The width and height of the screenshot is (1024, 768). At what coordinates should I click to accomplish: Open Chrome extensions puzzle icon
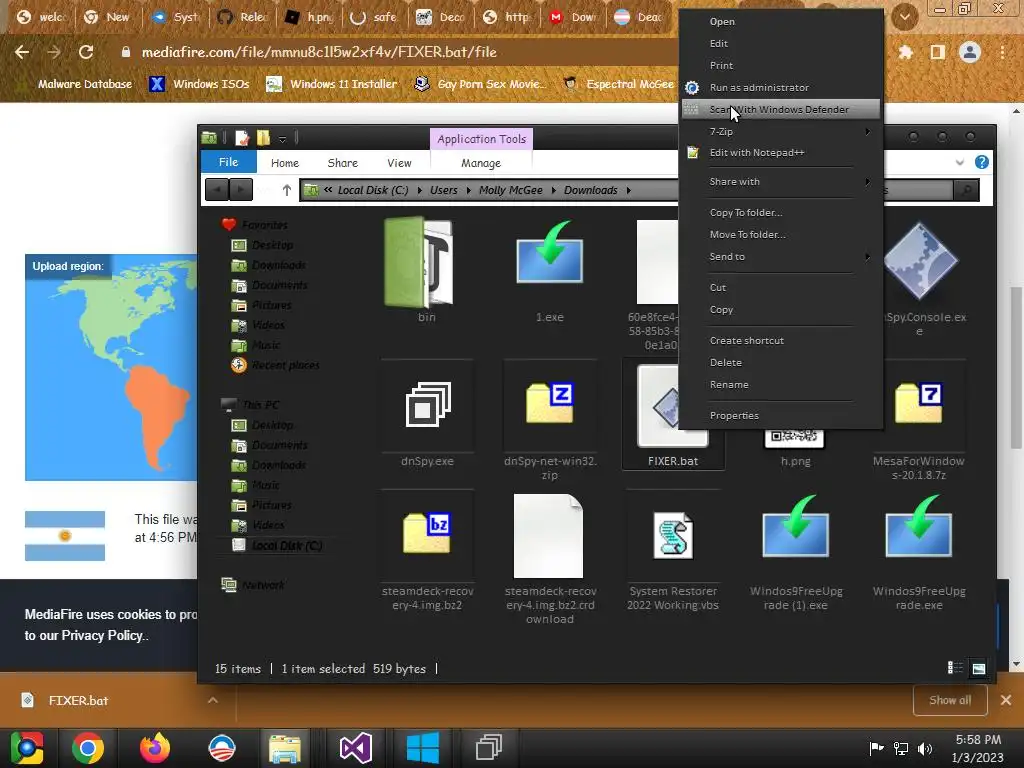point(905,52)
